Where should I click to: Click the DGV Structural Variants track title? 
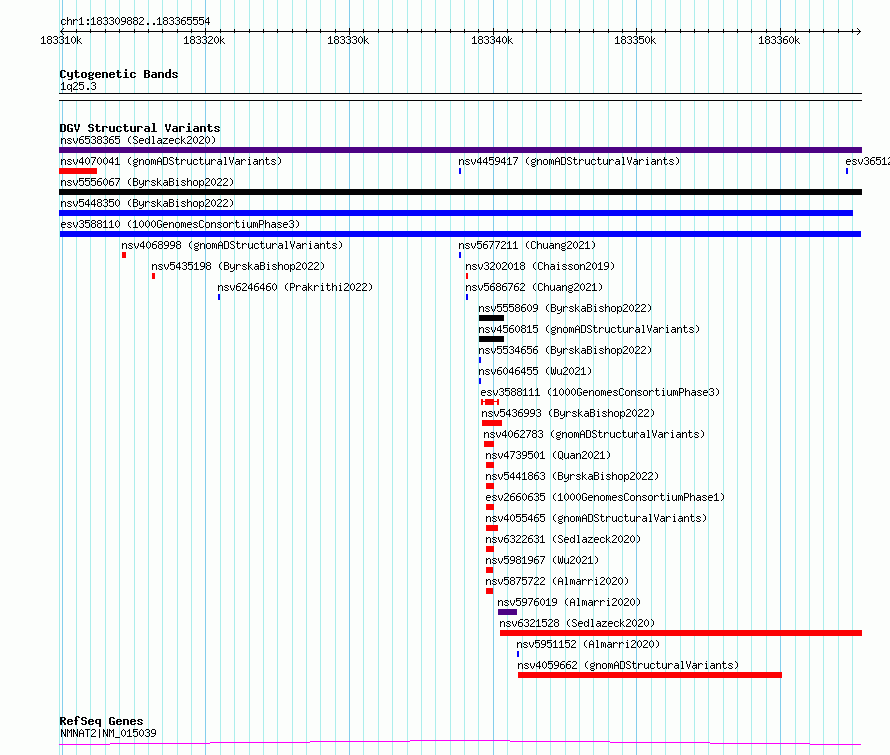(140, 128)
